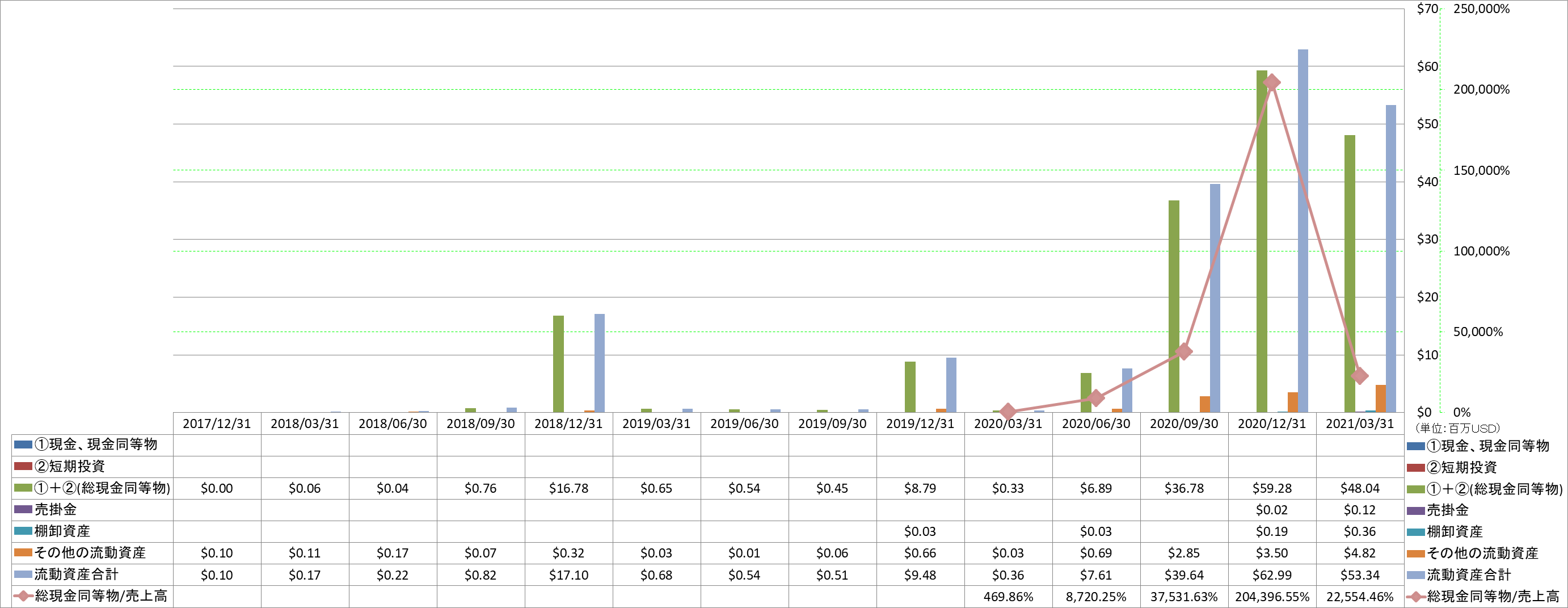Select the $0.36 inventory cell for 2021/03/31
Viewport: 1568px width, 608px height.
[1359, 532]
